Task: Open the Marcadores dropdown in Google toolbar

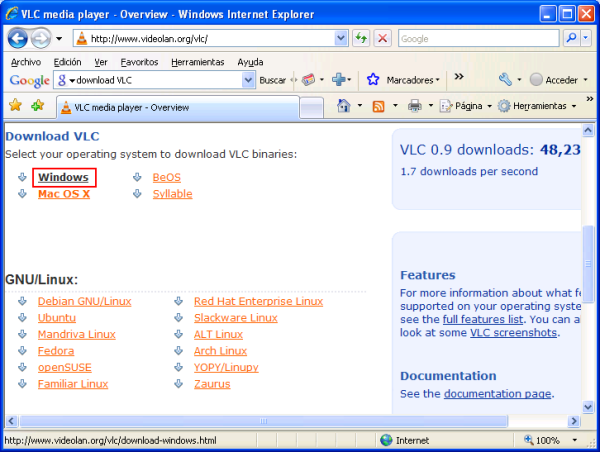Action: 438,80
